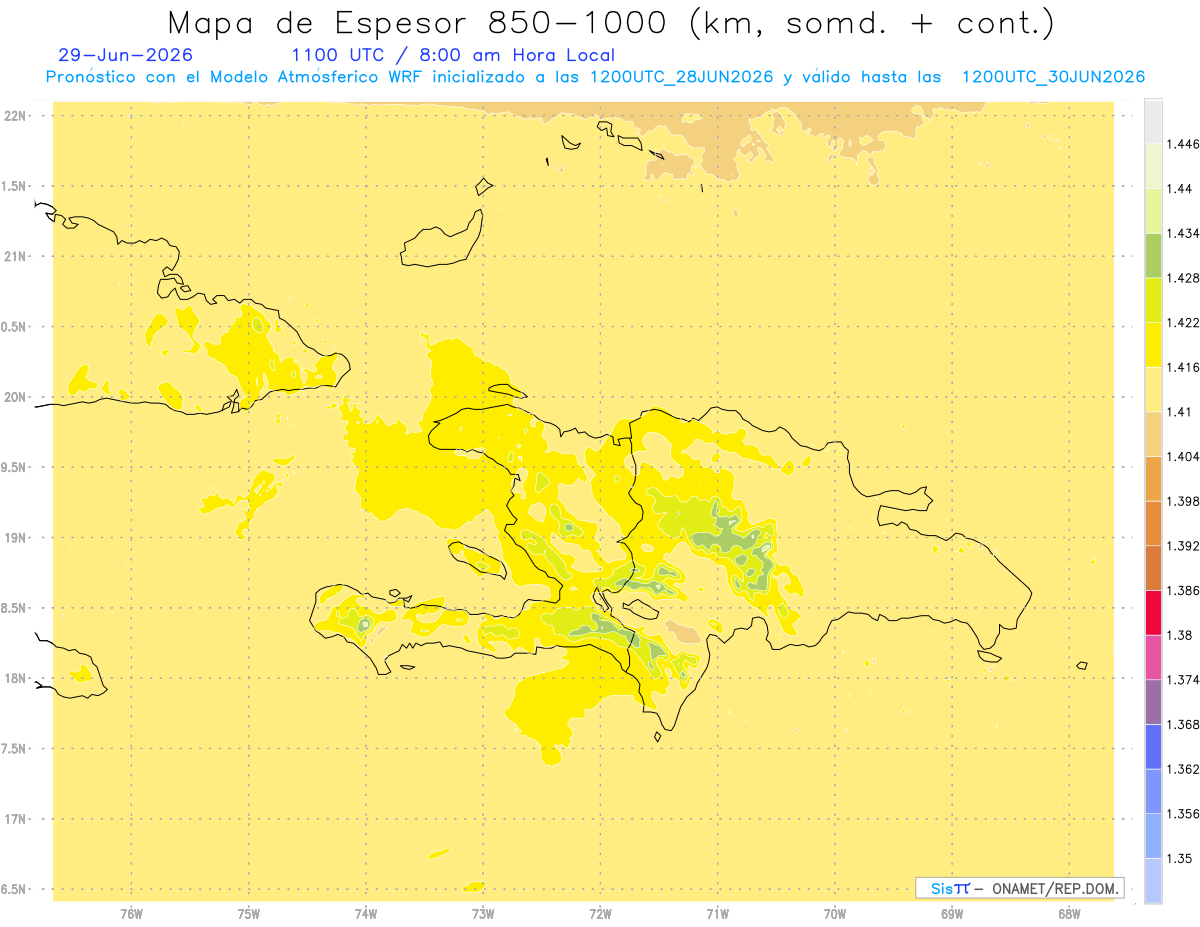Click the yellow-green legend swatch between 1.422 and 1.428
1200x927 pixels.
[x=1153, y=300]
